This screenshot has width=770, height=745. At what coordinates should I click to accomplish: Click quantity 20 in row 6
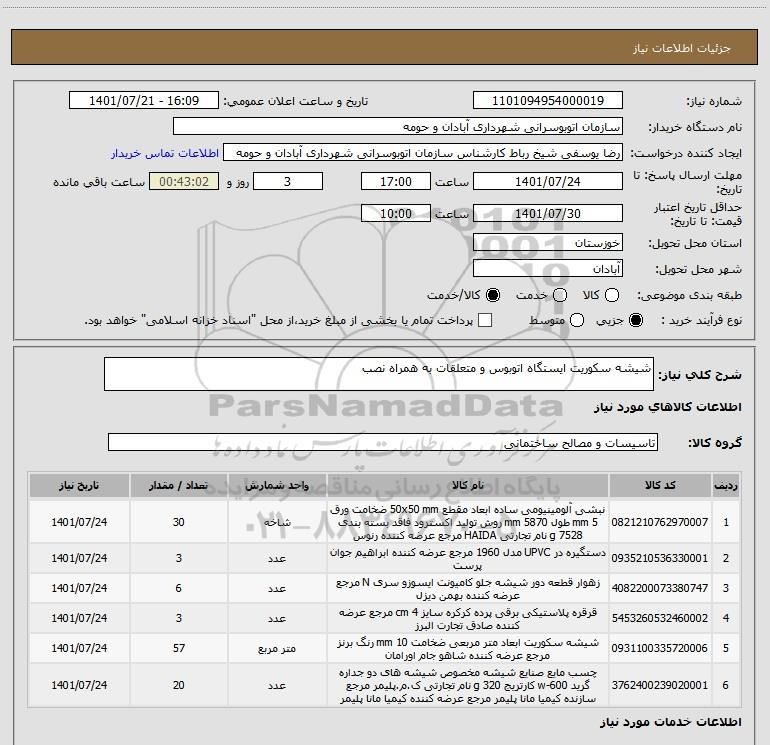(x=179, y=685)
